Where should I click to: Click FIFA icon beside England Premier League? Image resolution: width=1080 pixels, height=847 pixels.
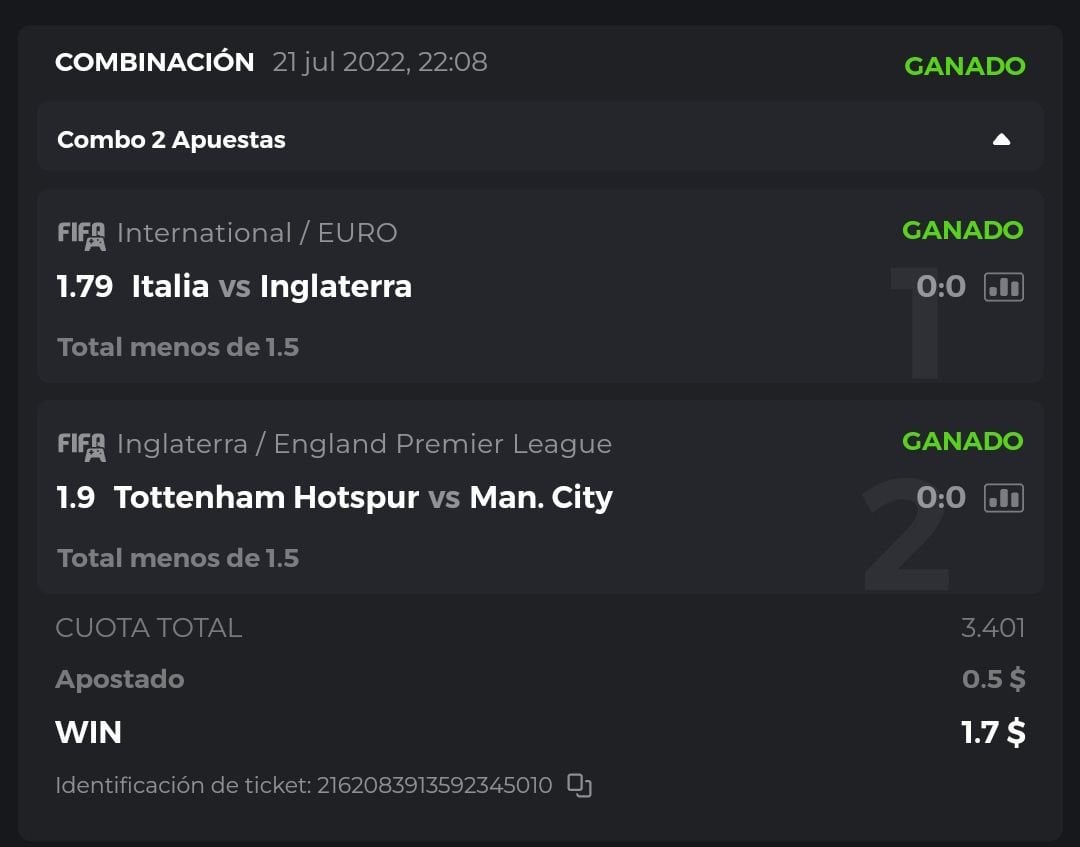point(81,445)
